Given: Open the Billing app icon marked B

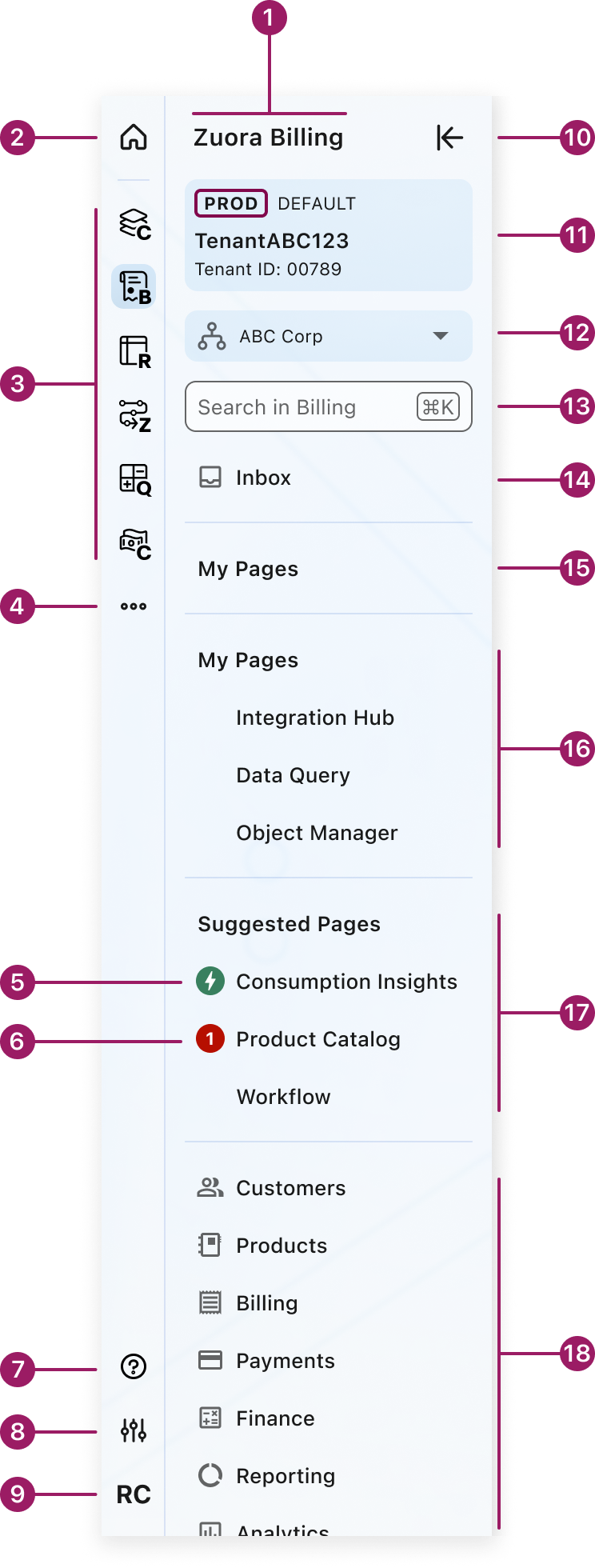Looking at the screenshot, I should tap(134, 287).
